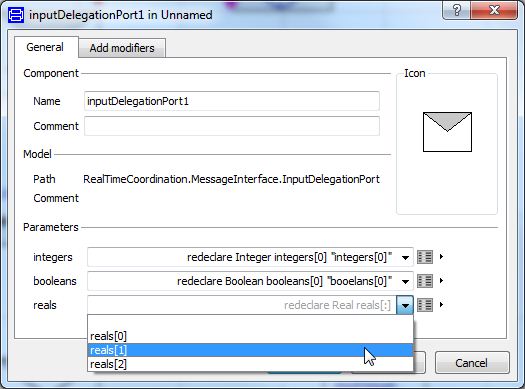The height and width of the screenshot is (389, 525).
Task: Expand the booleans context arrow
Action: [x=441, y=281]
